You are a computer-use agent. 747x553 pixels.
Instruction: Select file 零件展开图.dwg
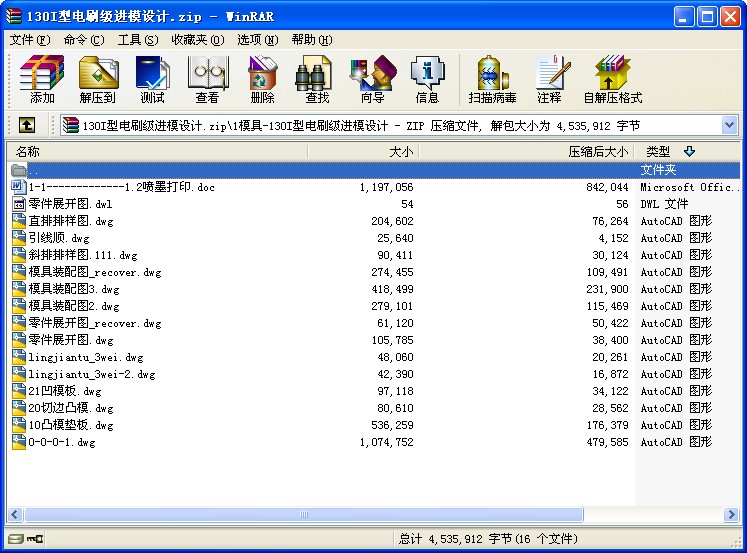[x=71, y=340]
